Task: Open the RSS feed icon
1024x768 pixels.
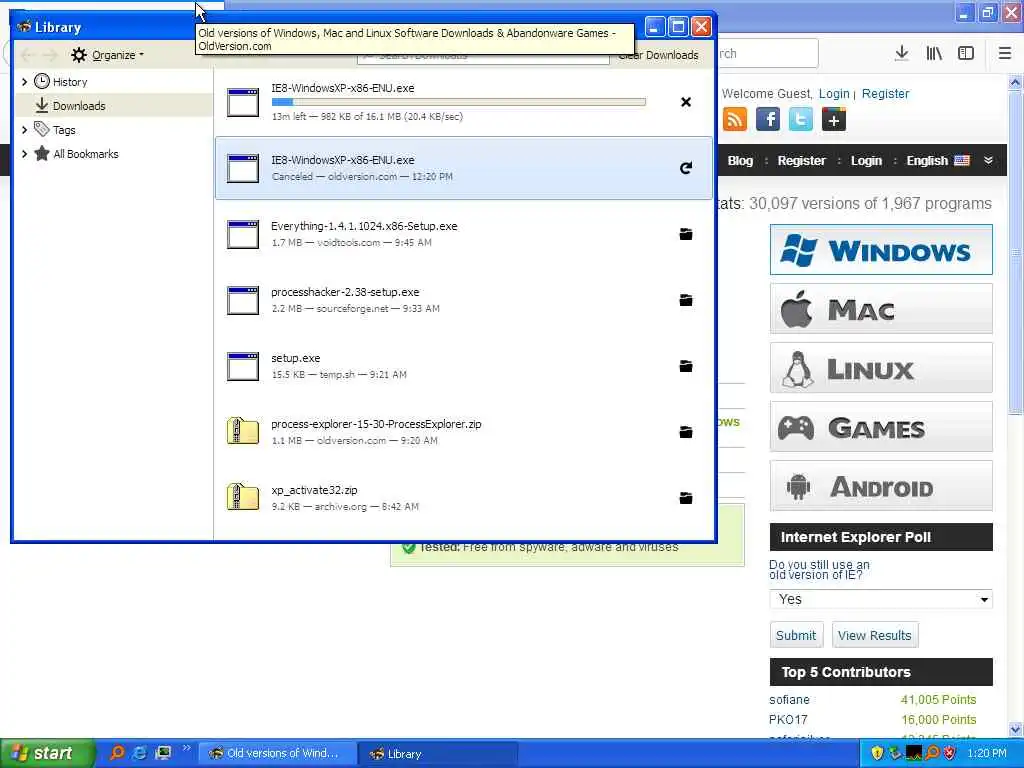Action: coord(735,120)
